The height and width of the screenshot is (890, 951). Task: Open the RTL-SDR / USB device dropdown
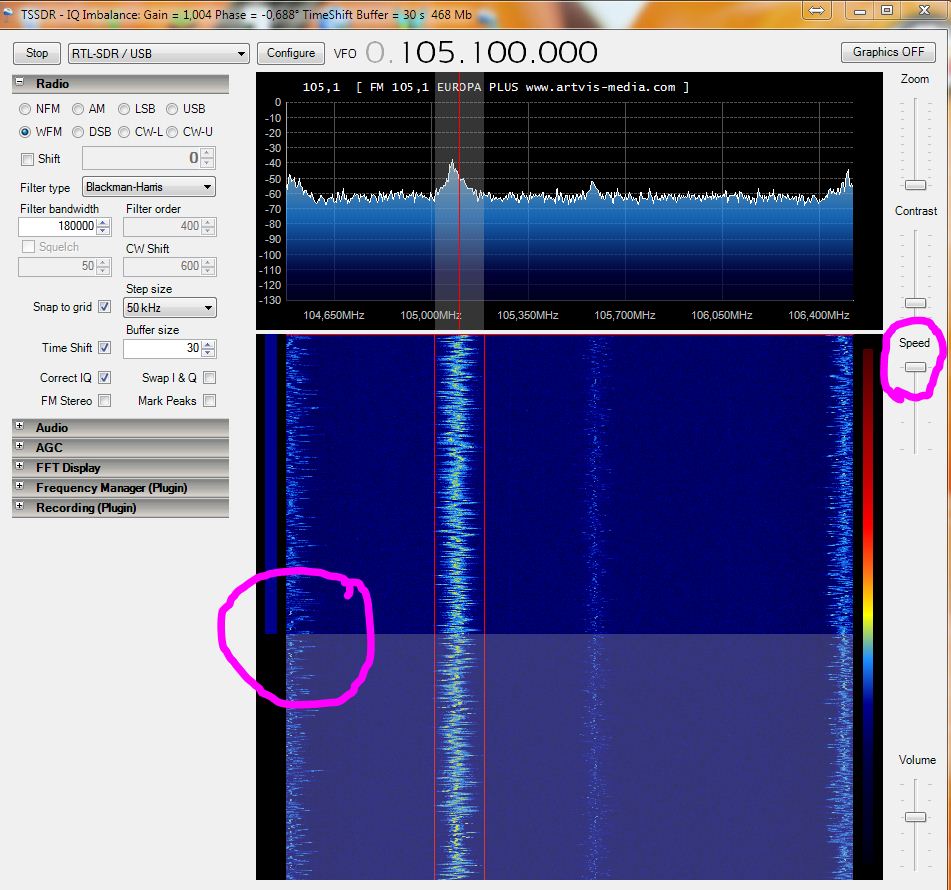pyautogui.click(x=158, y=53)
